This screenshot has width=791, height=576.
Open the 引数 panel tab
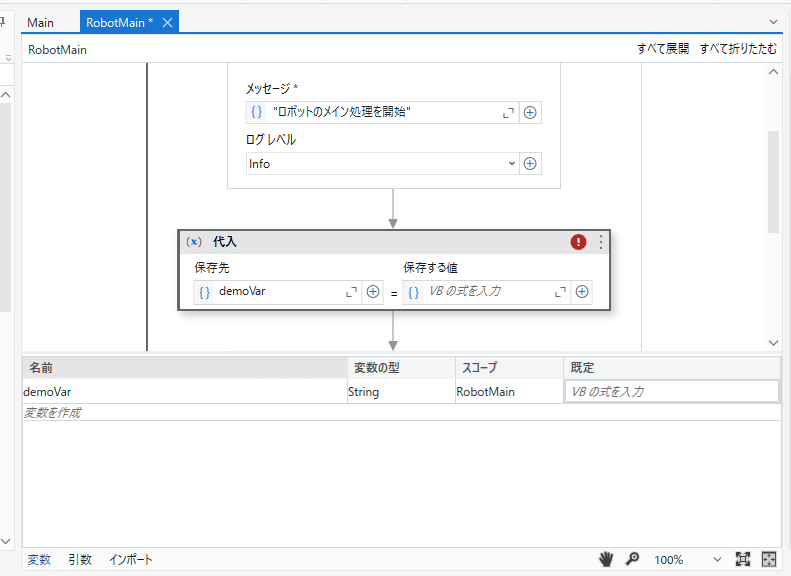click(x=80, y=559)
